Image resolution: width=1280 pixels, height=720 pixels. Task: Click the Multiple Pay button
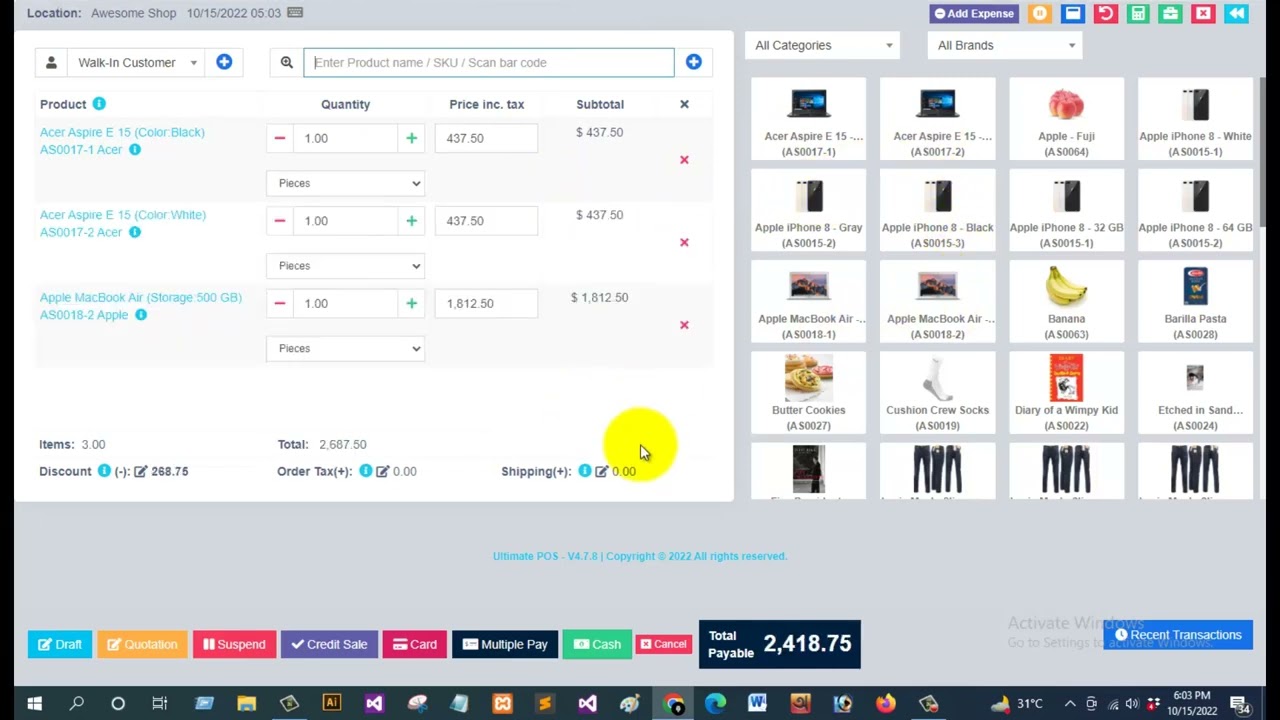[x=505, y=645]
